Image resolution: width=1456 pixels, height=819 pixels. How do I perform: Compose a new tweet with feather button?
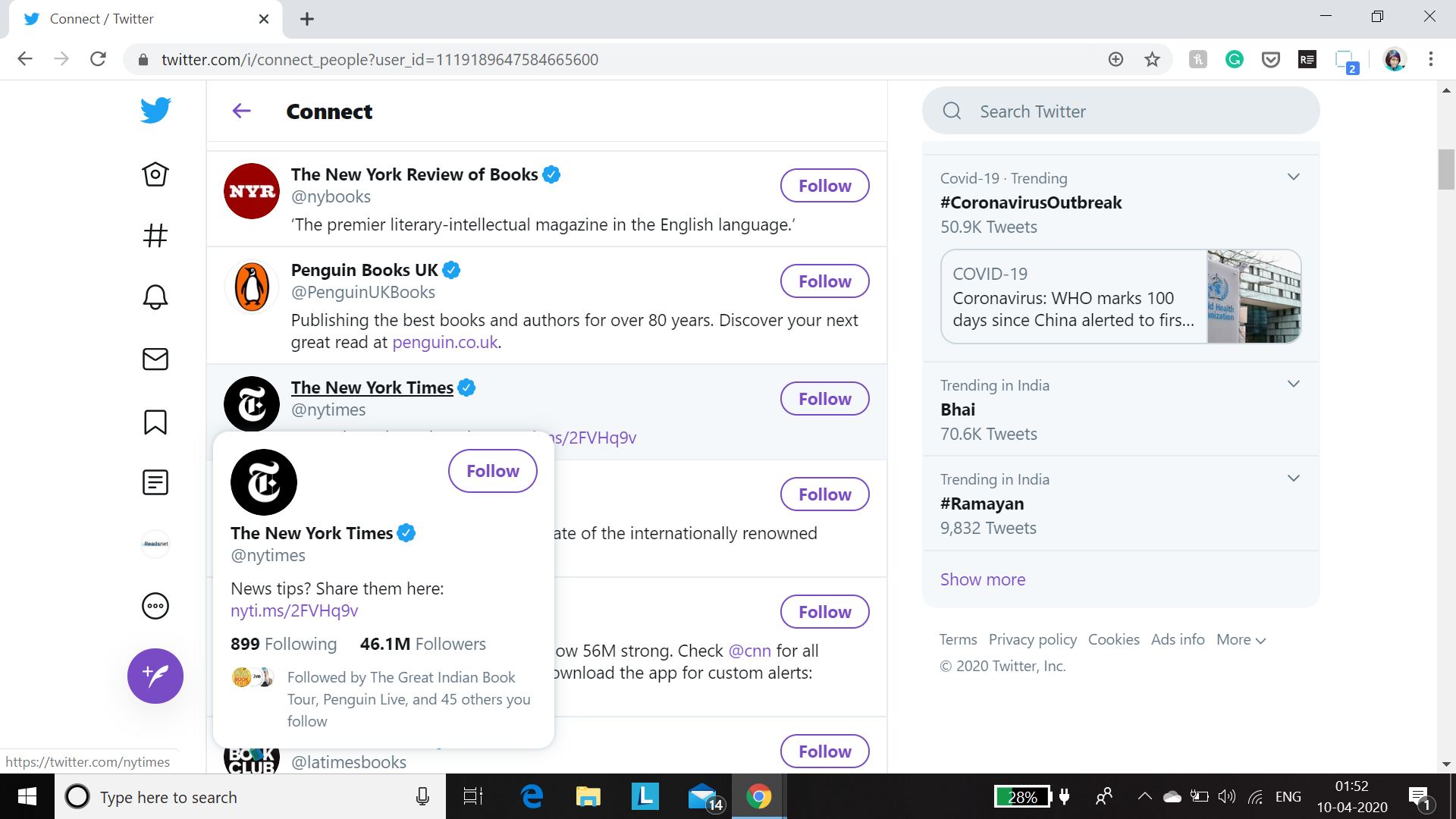click(x=155, y=676)
